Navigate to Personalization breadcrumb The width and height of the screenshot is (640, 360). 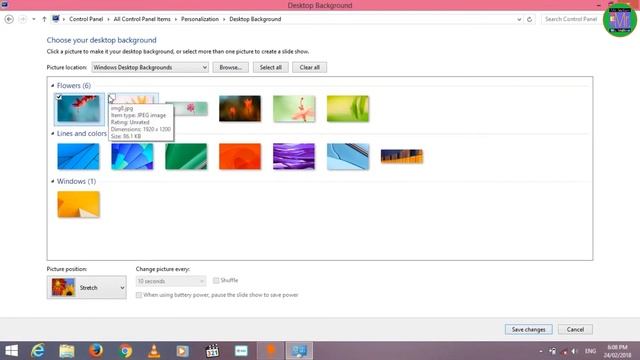tap(200, 19)
